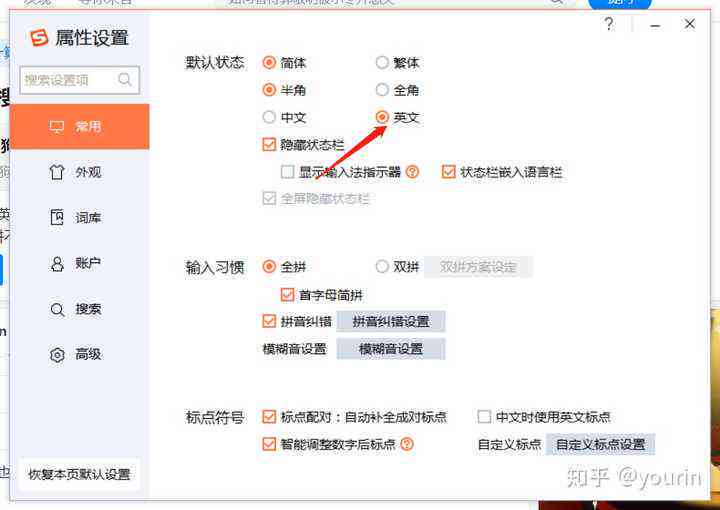
Task: Set default state to 中文
Action: pos(269,117)
